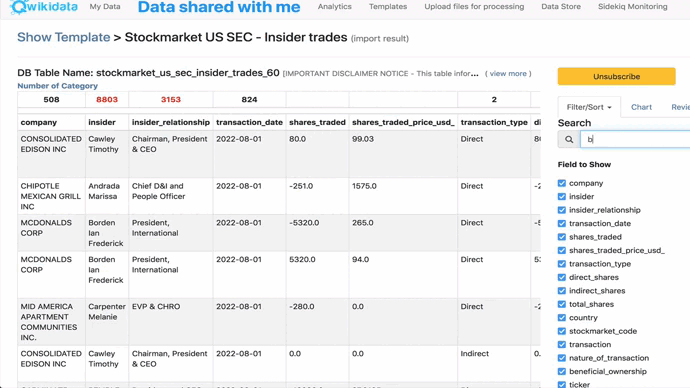690x388 pixels.
Task: Click category count 508
Action: coord(51,100)
